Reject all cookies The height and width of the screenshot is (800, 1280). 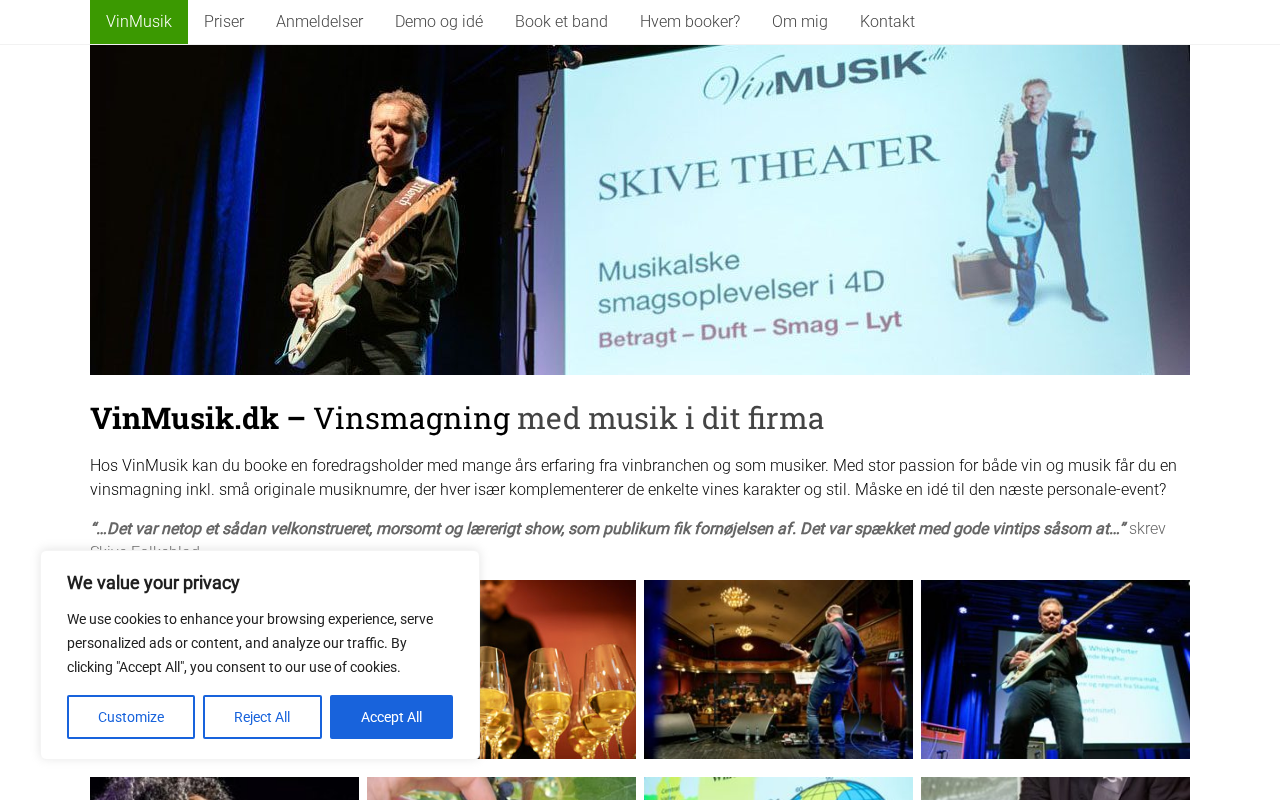[262, 717]
